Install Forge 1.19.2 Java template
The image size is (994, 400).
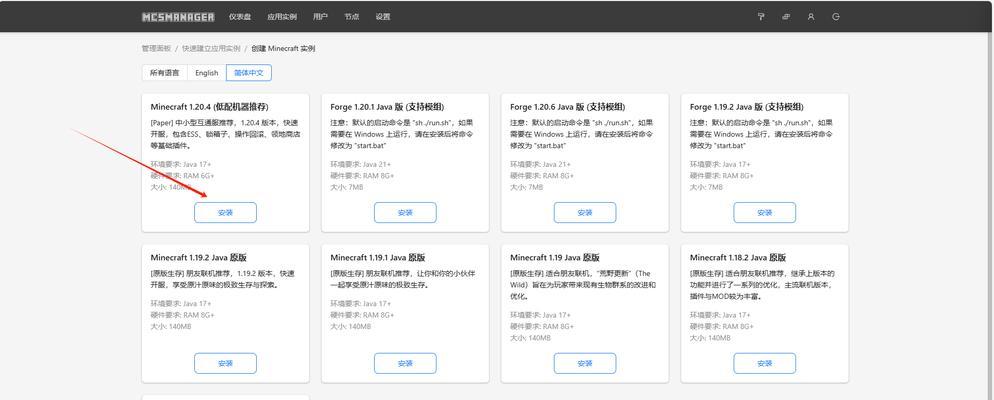[x=765, y=213]
